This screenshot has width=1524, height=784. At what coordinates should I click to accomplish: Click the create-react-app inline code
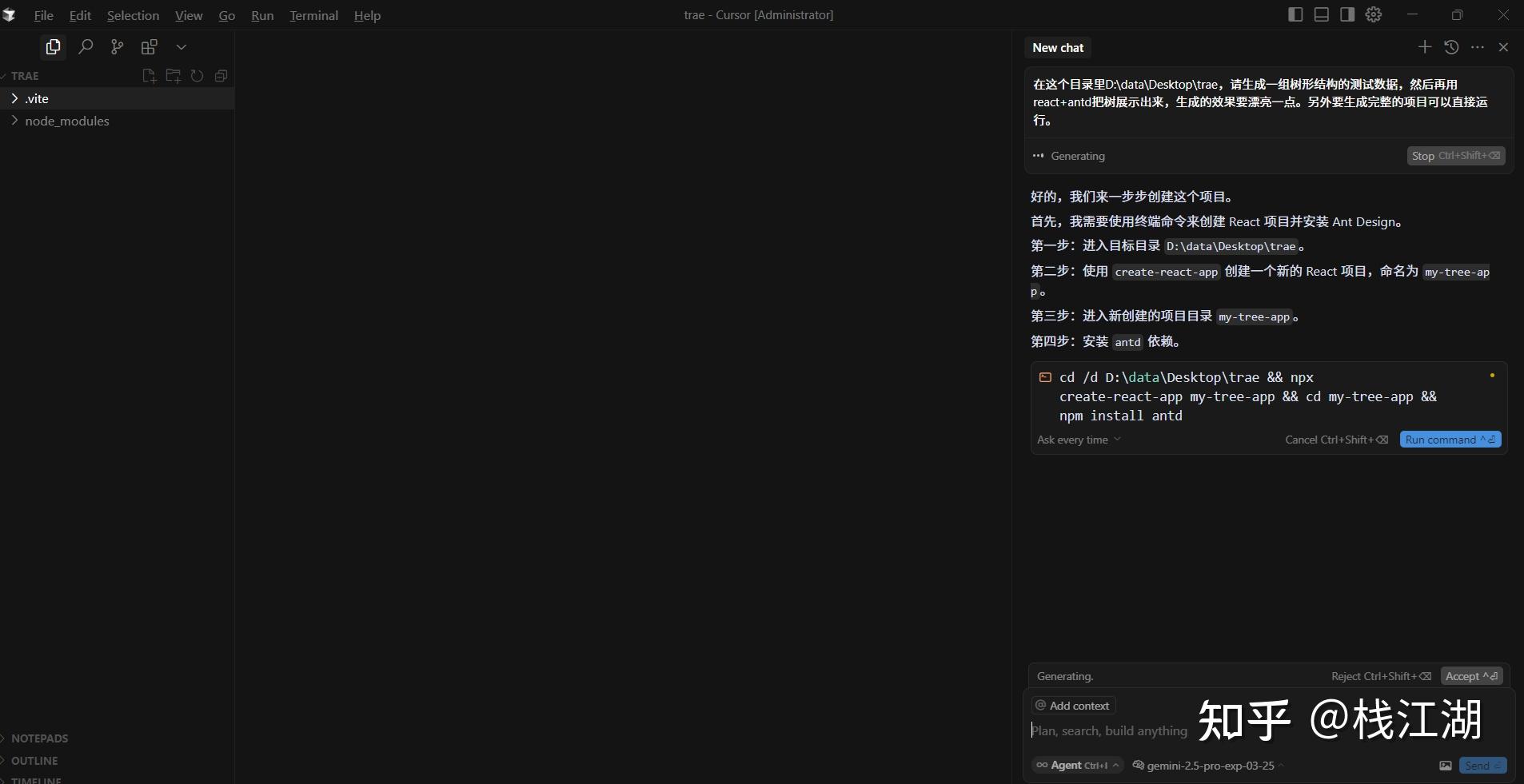click(1166, 273)
